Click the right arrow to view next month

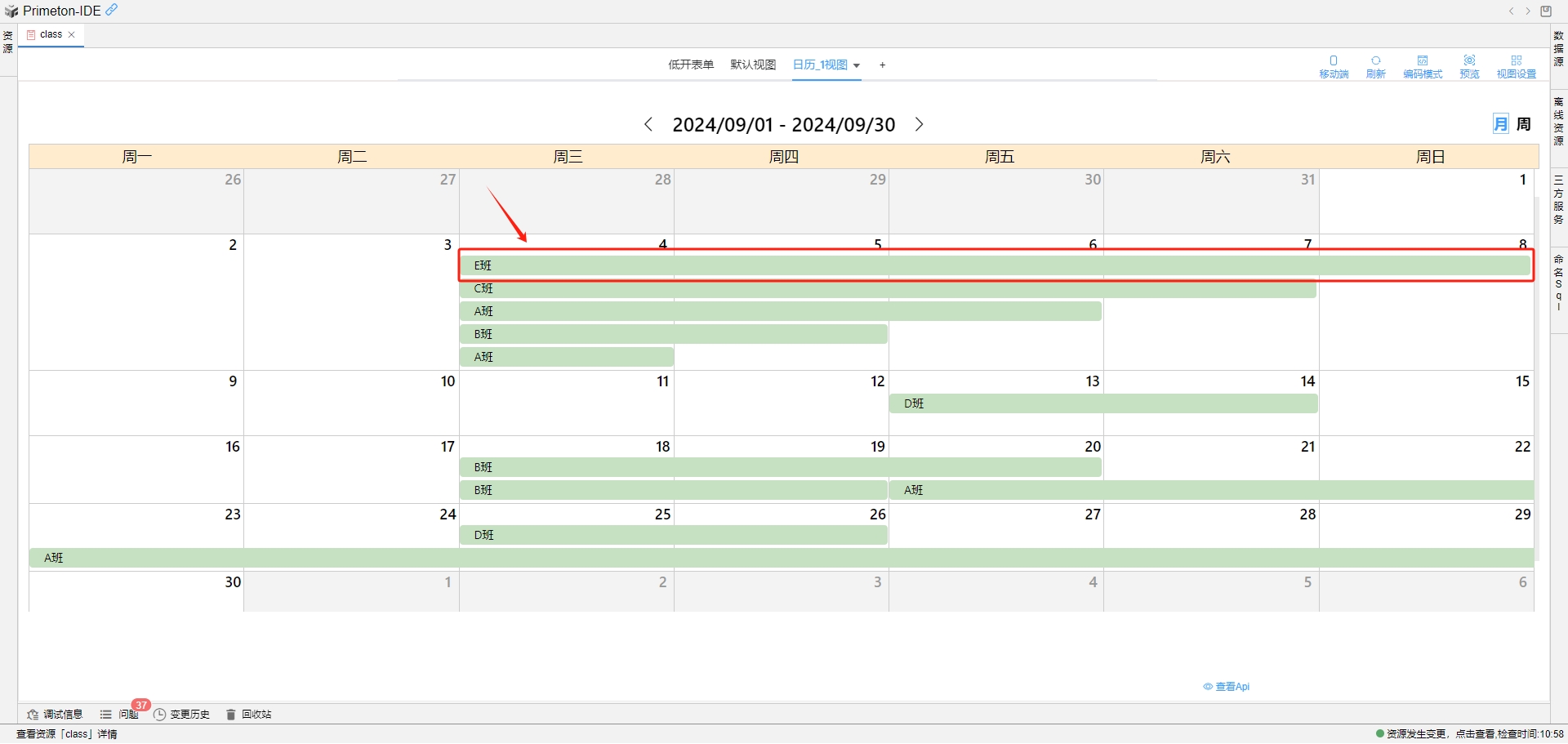(920, 124)
